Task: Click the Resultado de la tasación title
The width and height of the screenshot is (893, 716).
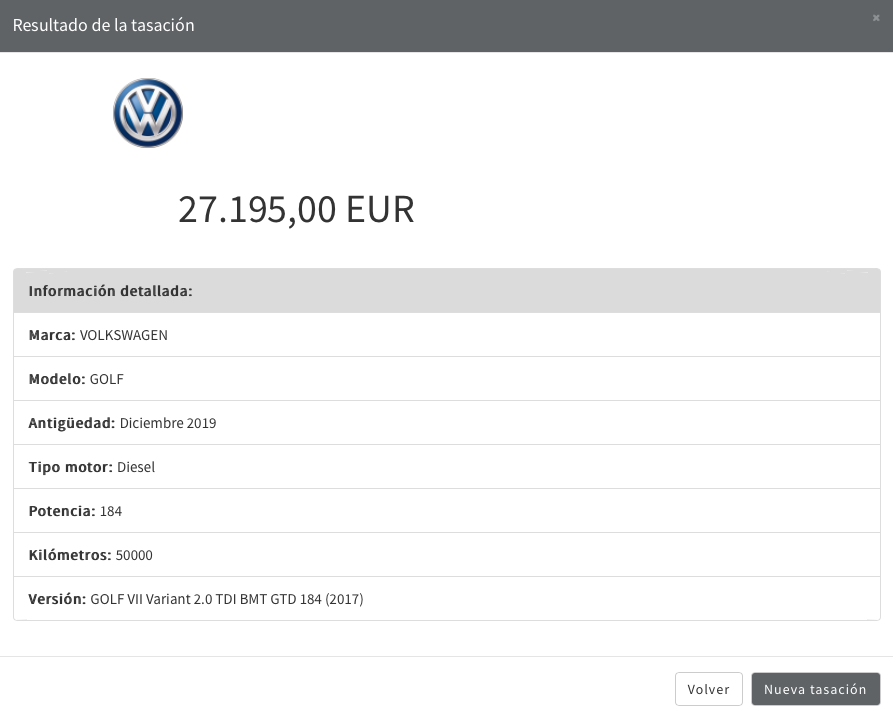Action: click(103, 25)
